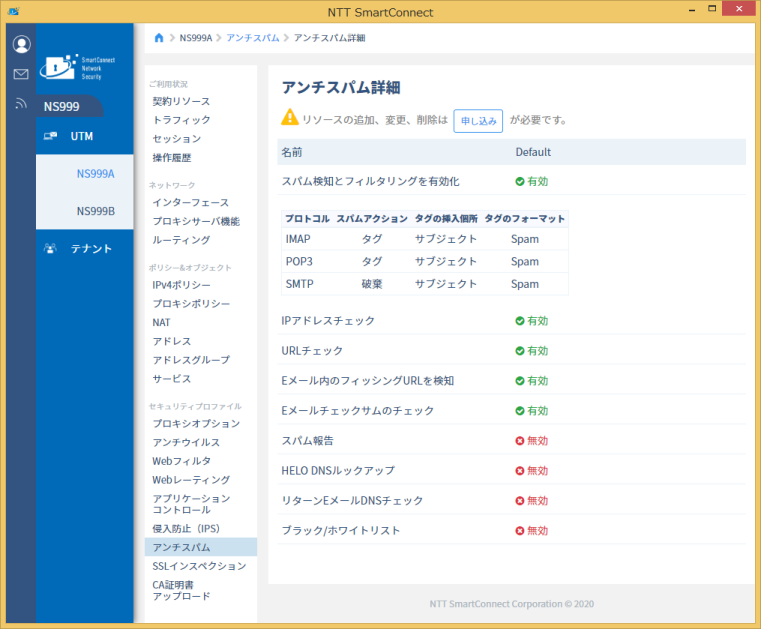
Task: Click the POP3 protocol cell
Action: tap(299, 261)
